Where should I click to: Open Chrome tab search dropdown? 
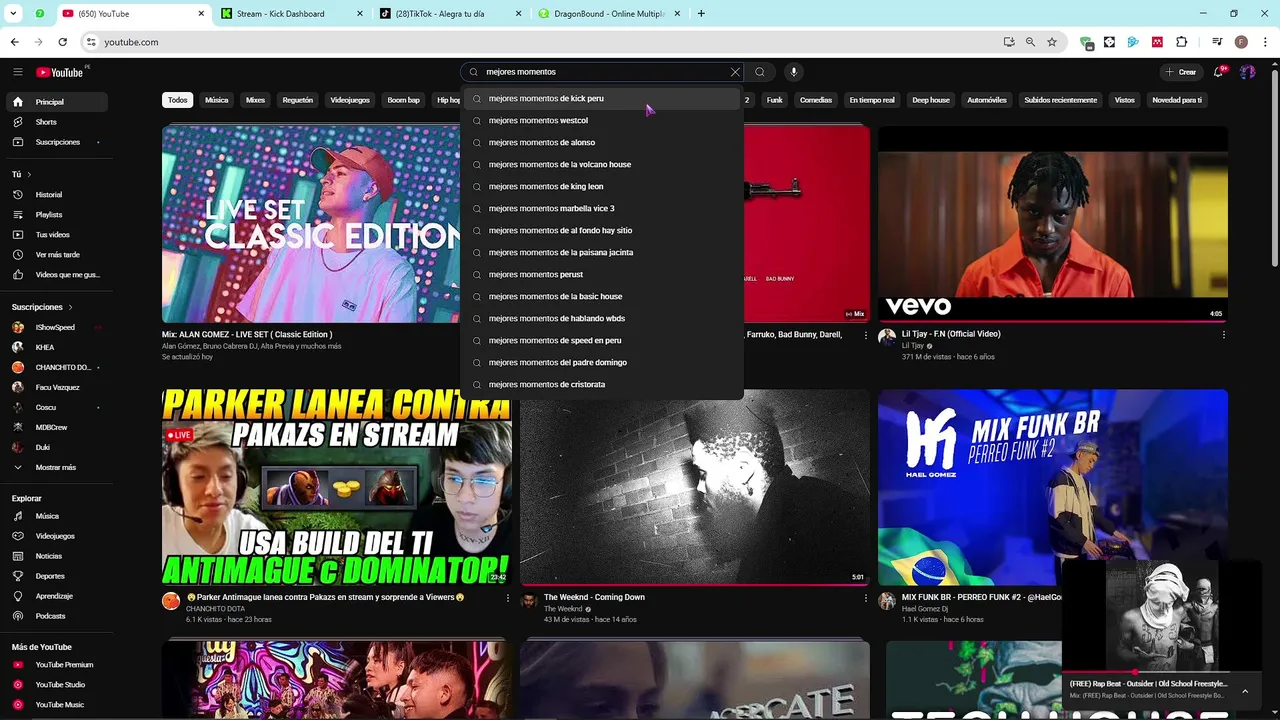15,14
